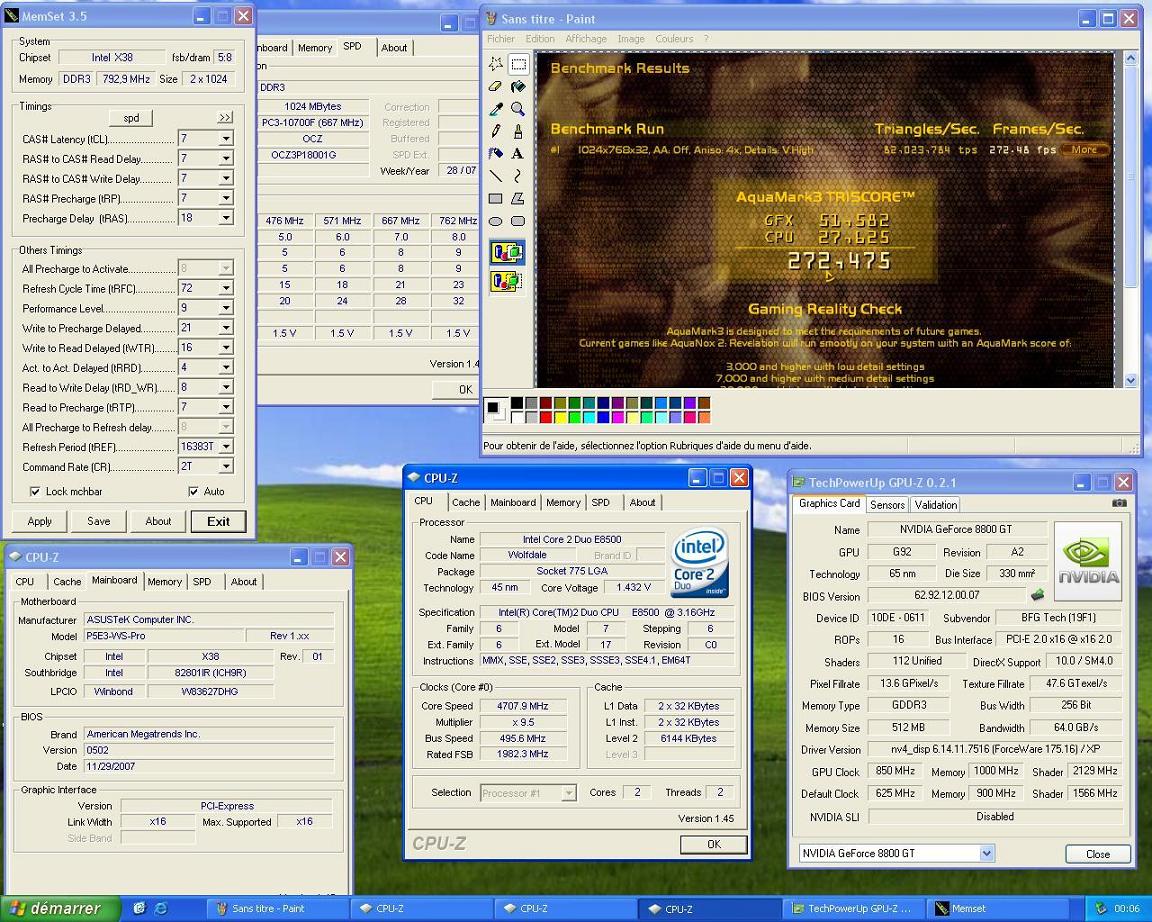This screenshot has width=1152, height=922.
Task: Select the Polygon shape tool
Action: (x=518, y=198)
